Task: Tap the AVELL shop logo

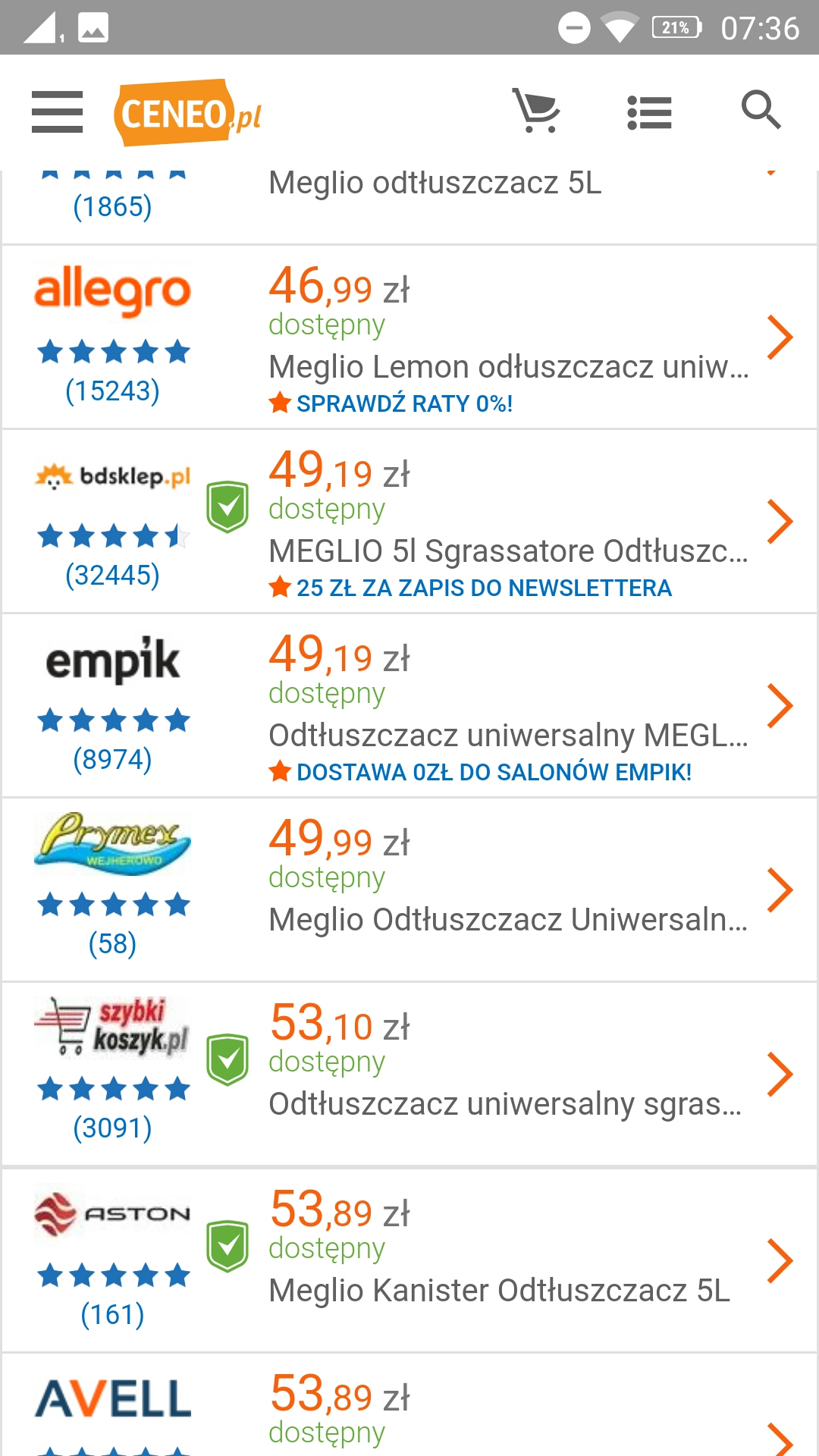Action: pos(112,1399)
